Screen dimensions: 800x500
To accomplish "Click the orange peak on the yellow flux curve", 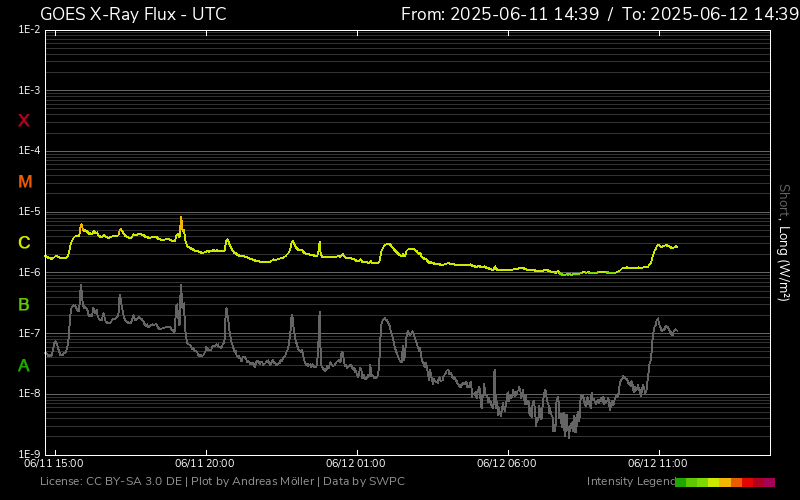I will (181, 220).
